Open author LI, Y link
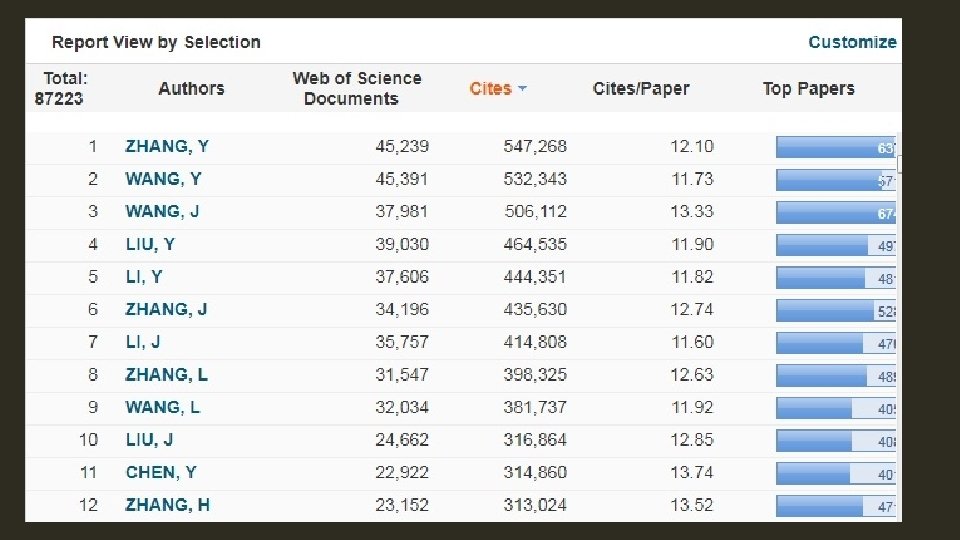 click(x=144, y=277)
